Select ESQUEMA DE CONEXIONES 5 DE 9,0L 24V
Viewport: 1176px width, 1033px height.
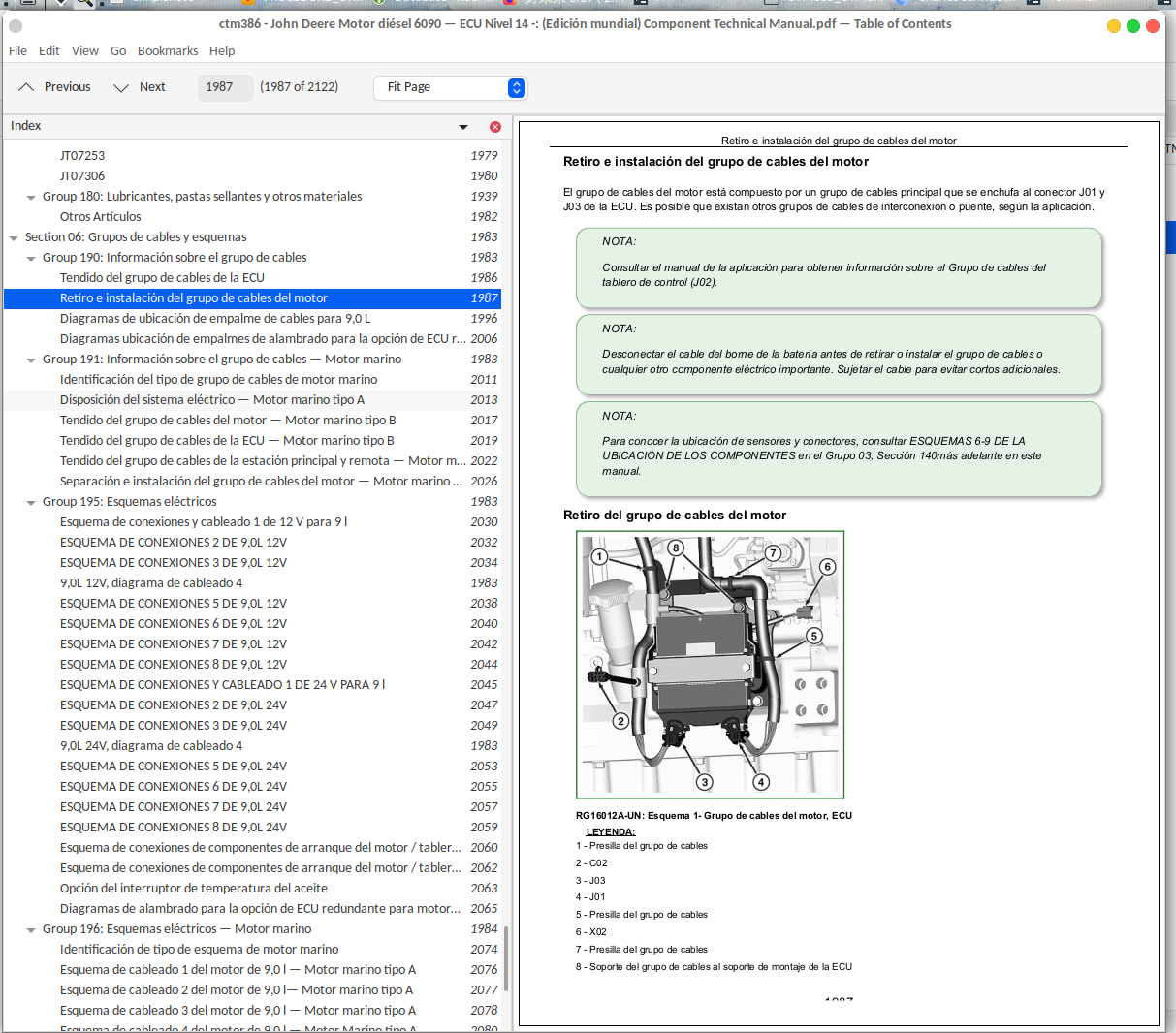[x=174, y=767]
